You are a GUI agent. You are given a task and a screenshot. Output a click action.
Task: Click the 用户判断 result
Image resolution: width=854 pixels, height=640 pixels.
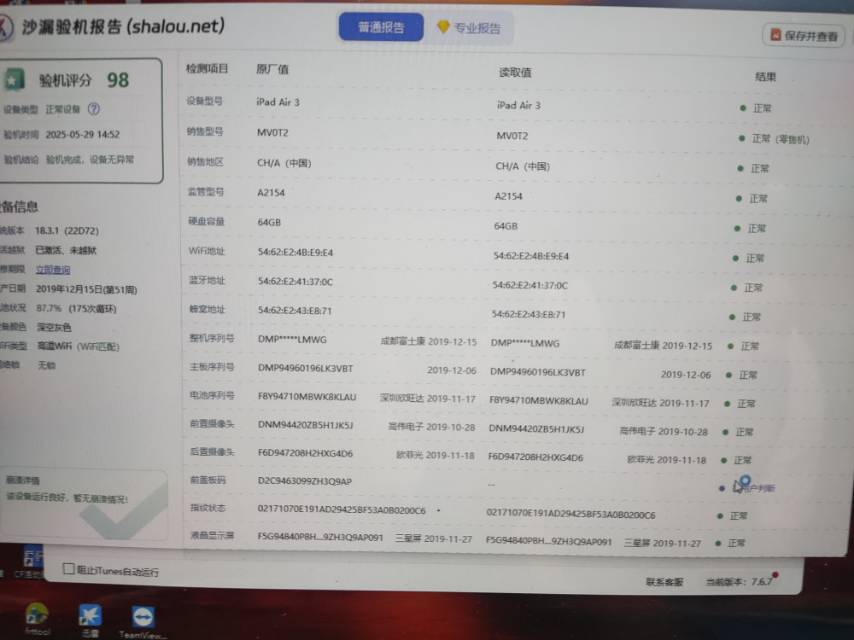pyautogui.click(x=757, y=488)
